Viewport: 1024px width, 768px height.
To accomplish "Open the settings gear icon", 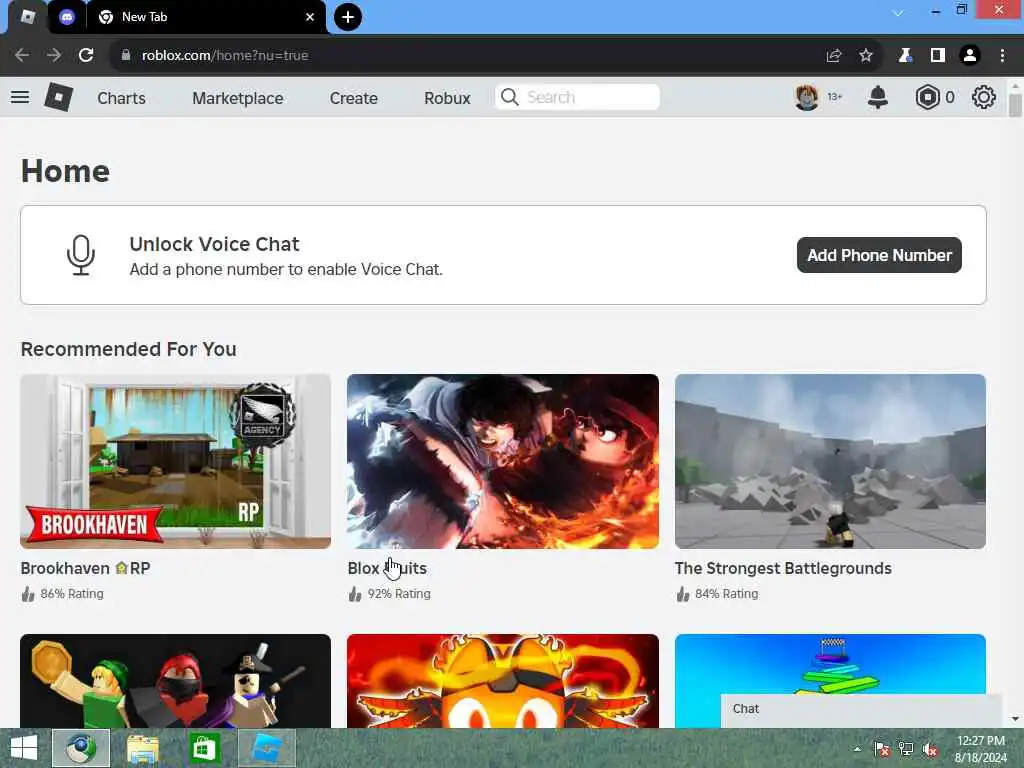I will tap(984, 97).
